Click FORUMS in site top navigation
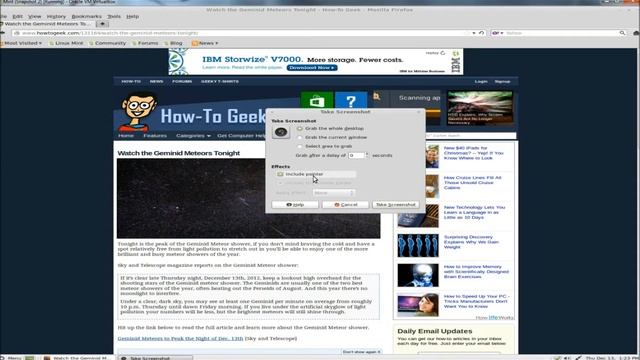 [x=182, y=81]
